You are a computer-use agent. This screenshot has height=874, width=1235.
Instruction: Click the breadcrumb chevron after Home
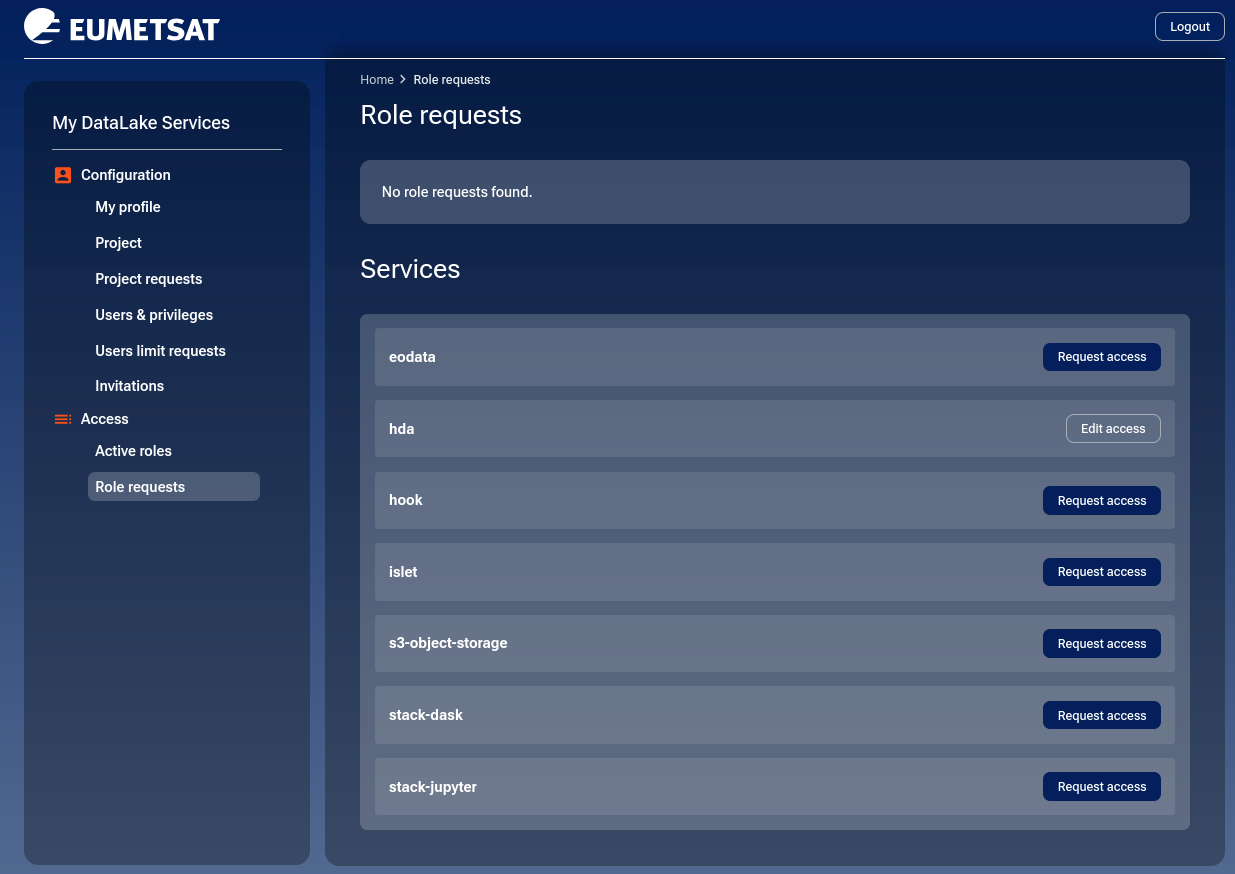403,79
